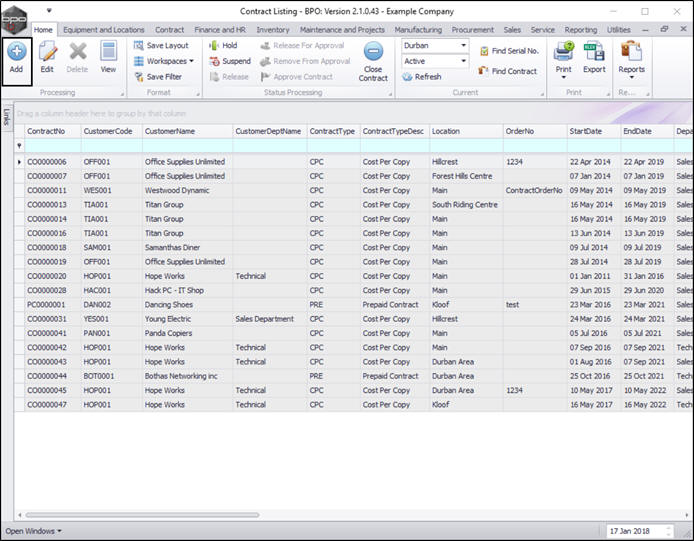Viewport: 694px width, 541px height.
Task: Click the Release status button
Action: pos(229,77)
